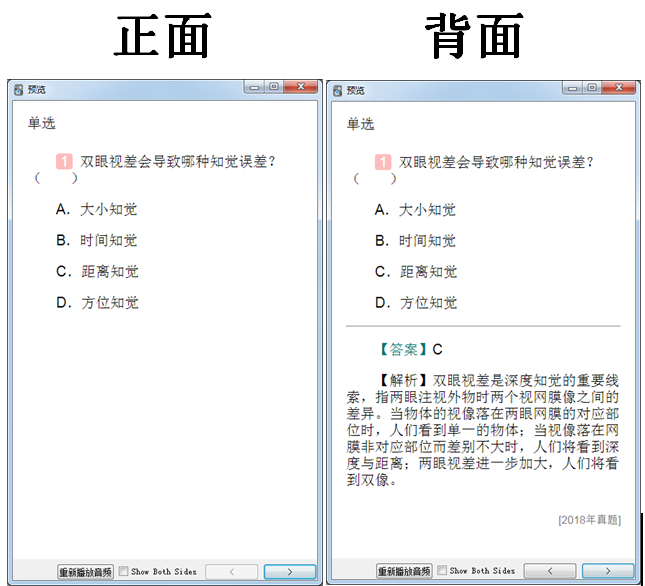Click the 单选 label in left window
The height and width of the screenshot is (586, 645).
pyautogui.click(x=42, y=123)
